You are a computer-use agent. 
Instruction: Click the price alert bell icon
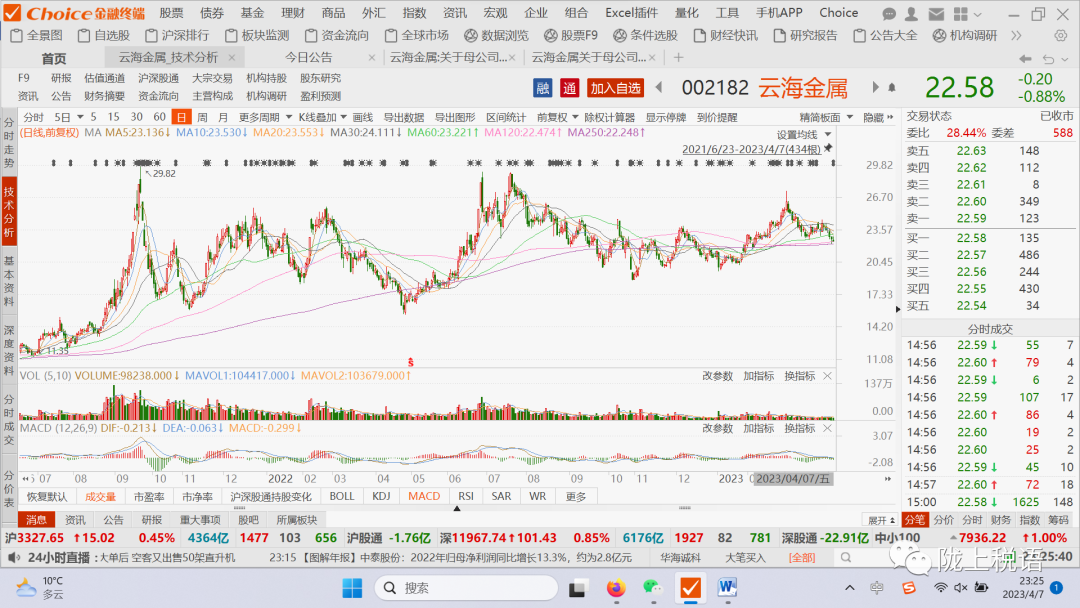(892, 88)
